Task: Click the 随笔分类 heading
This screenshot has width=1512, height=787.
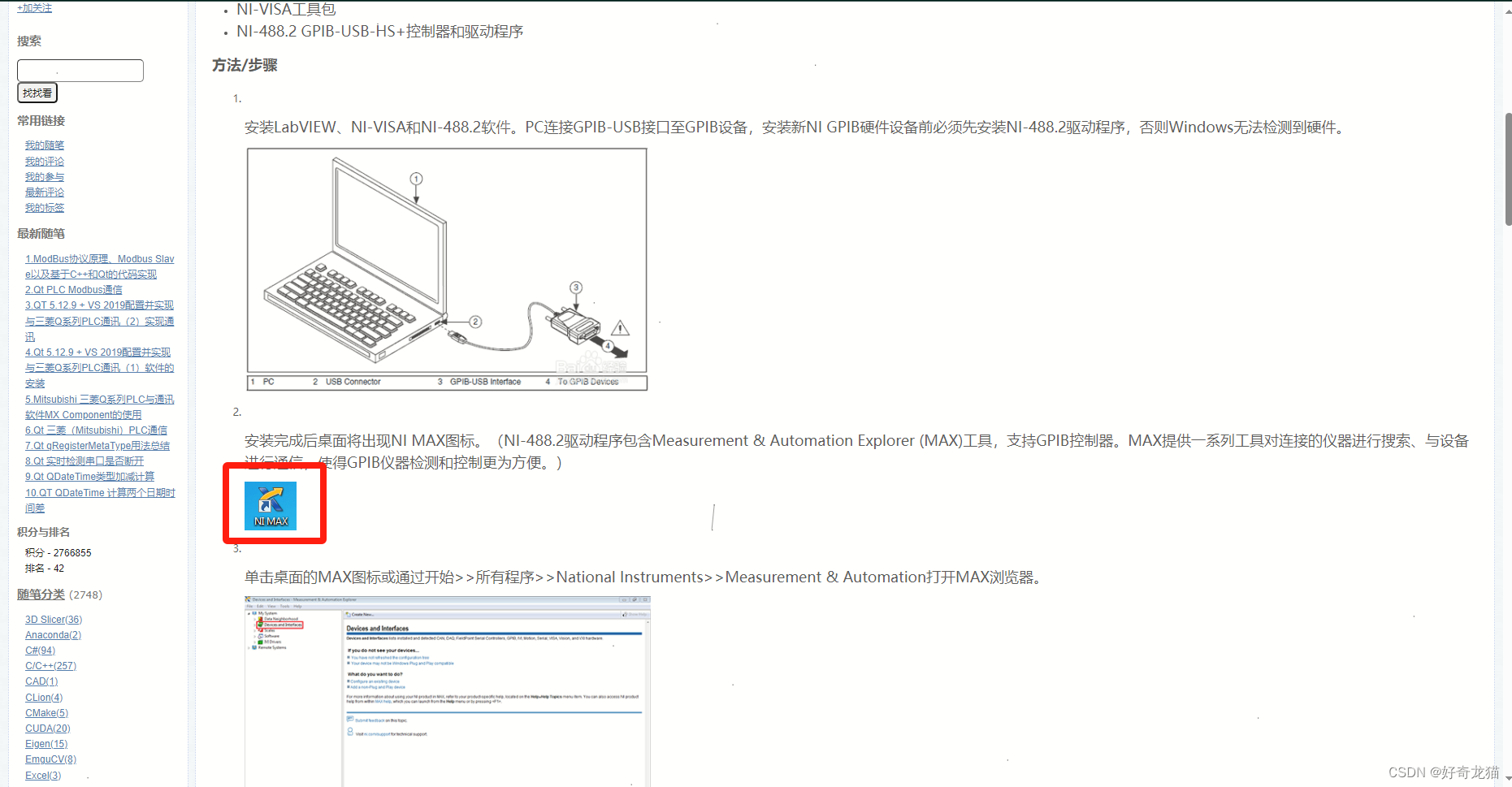Action: pos(41,595)
